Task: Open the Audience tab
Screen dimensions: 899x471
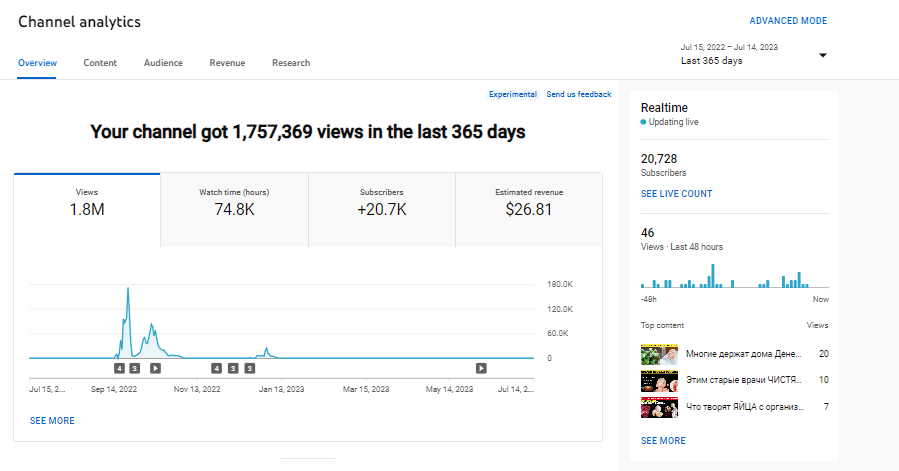Action: (x=163, y=63)
